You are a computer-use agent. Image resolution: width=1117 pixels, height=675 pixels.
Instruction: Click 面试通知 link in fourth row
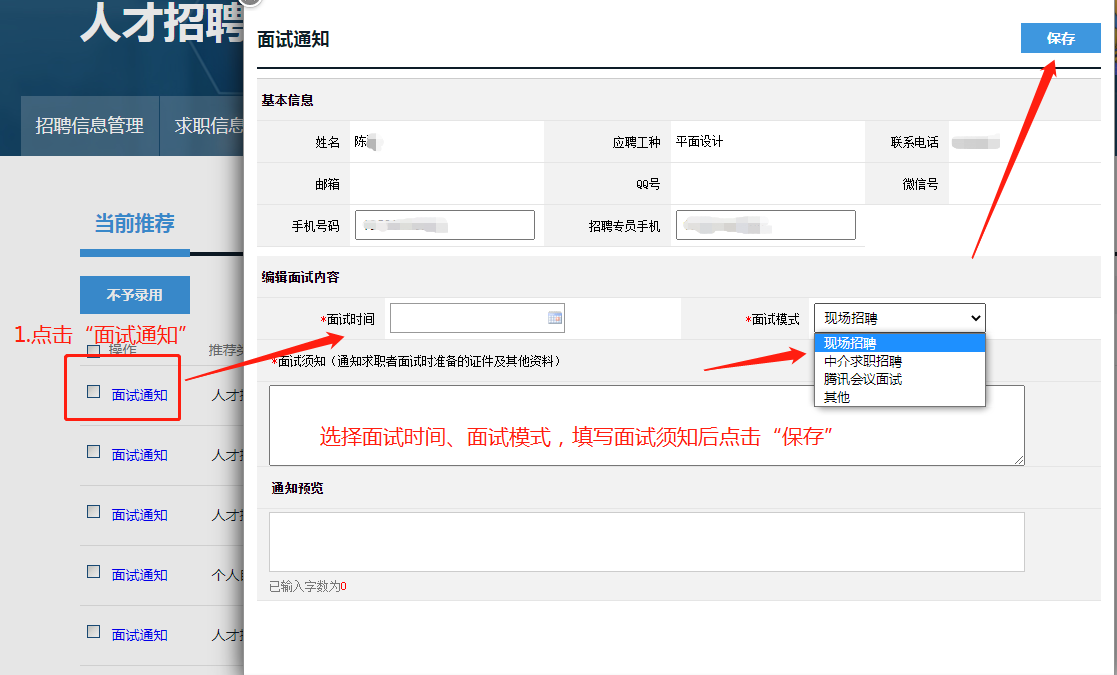coord(139,575)
